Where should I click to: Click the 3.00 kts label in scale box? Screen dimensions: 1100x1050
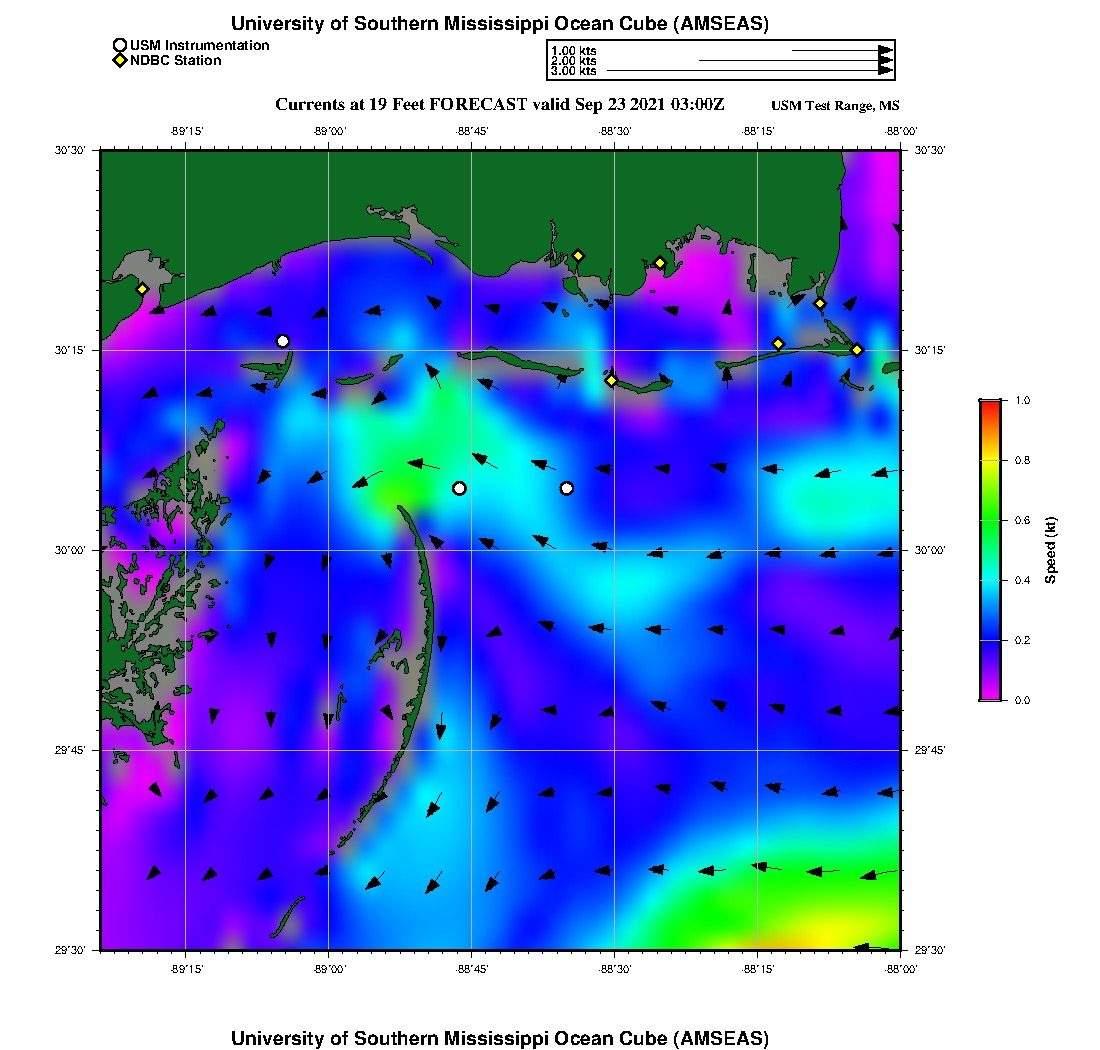[574, 71]
